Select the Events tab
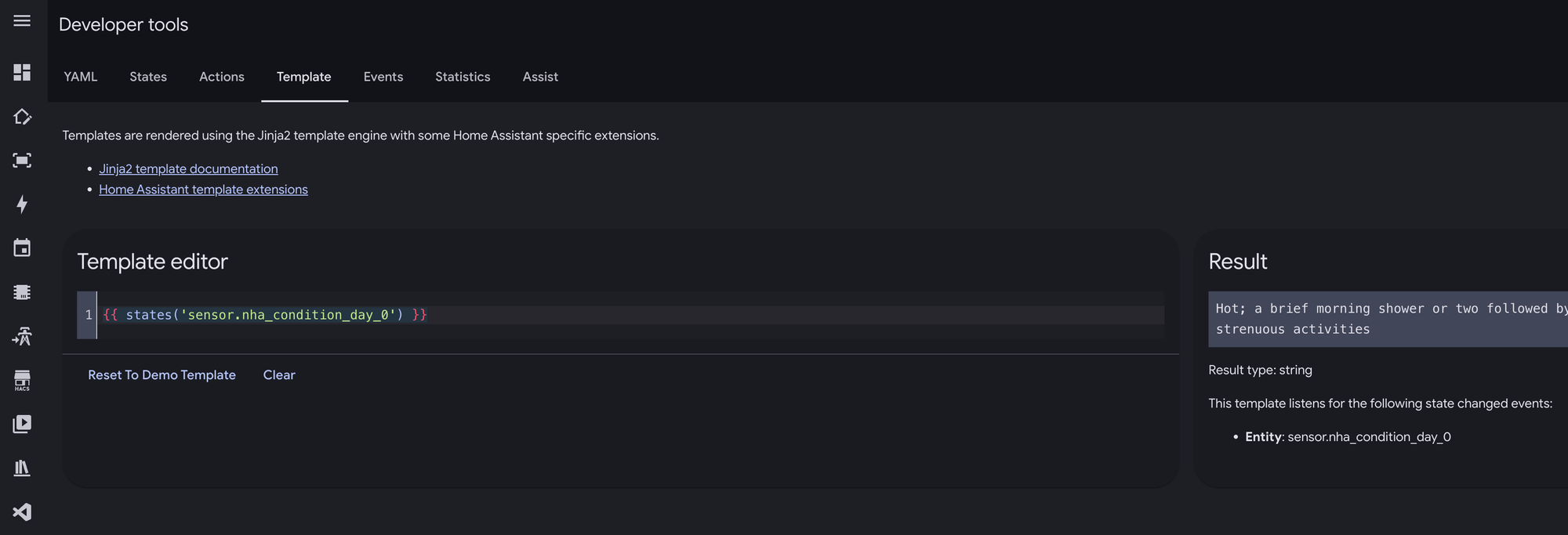1568x535 pixels. [383, 77]
